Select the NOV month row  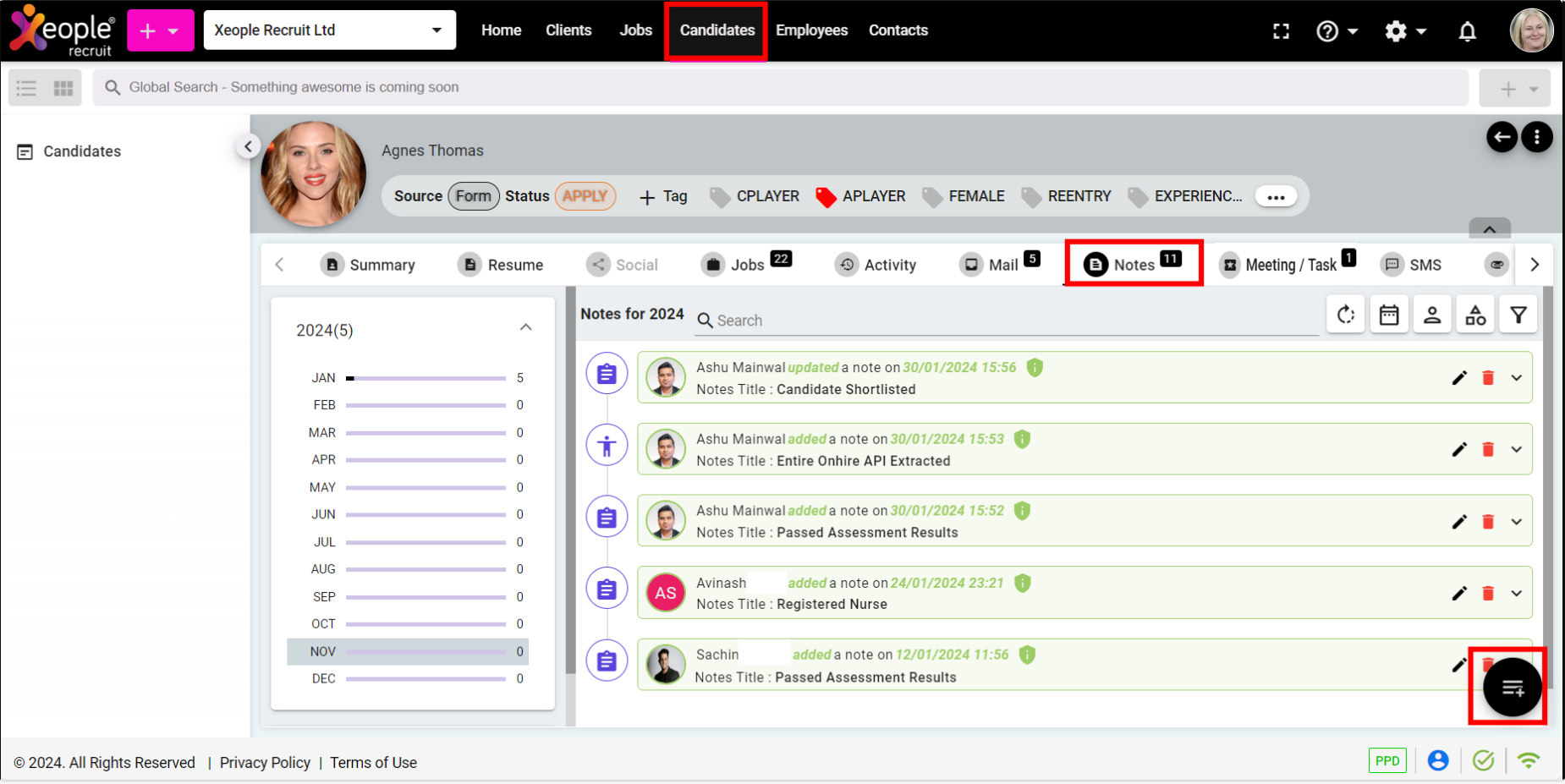coord(408,651)
